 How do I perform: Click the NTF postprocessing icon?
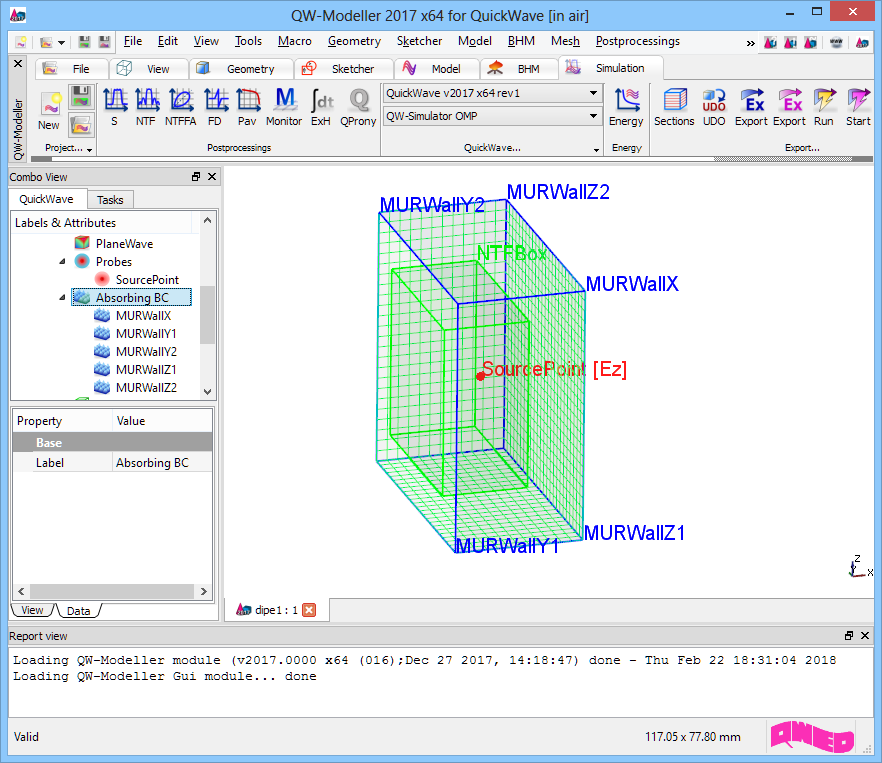coord(146,107)
